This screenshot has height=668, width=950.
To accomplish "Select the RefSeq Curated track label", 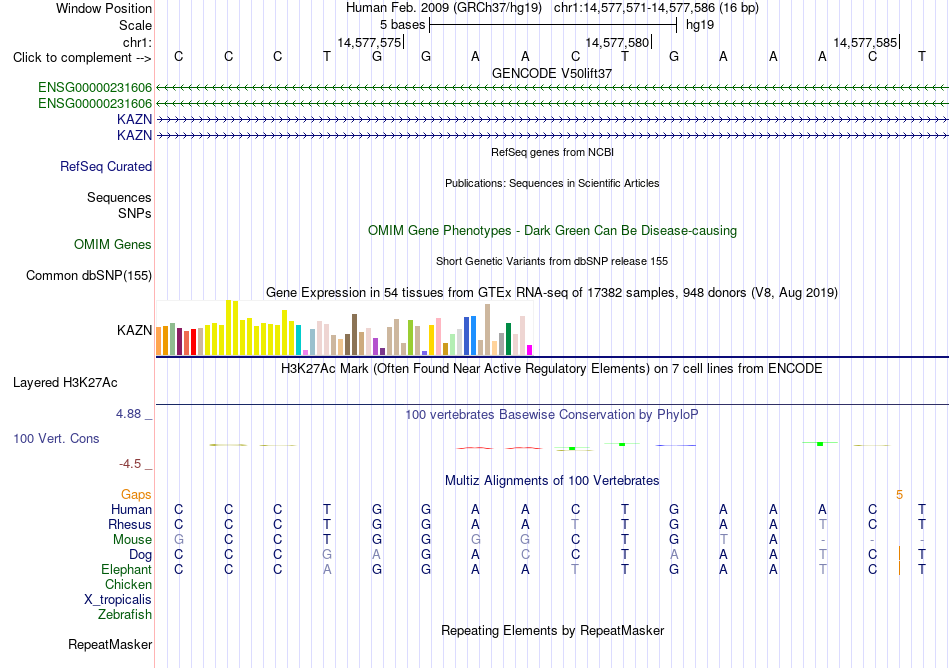I will coord(105,167).
